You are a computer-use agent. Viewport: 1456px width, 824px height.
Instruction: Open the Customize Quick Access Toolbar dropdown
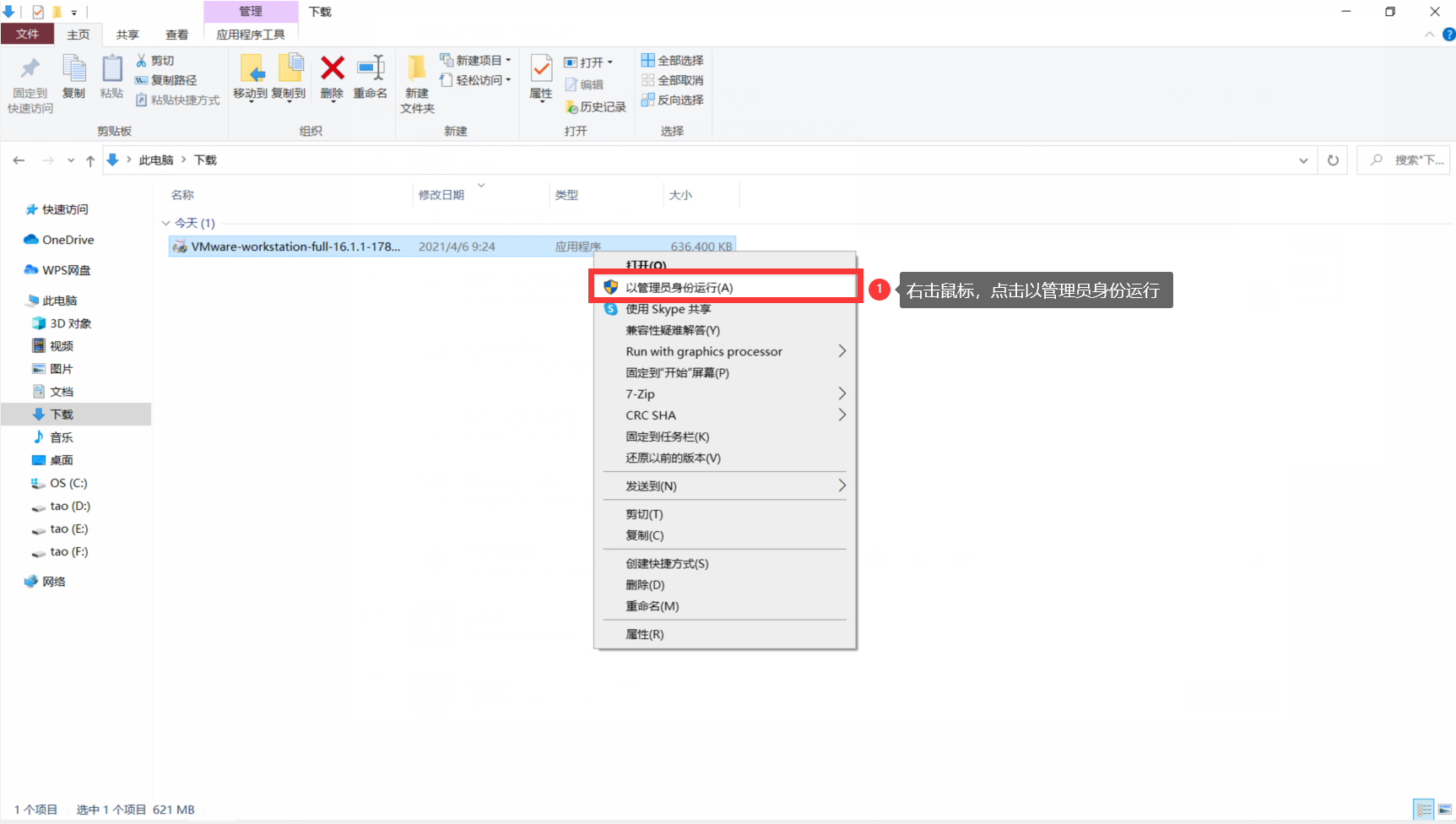pyautogui.click(x=74, y=13)
